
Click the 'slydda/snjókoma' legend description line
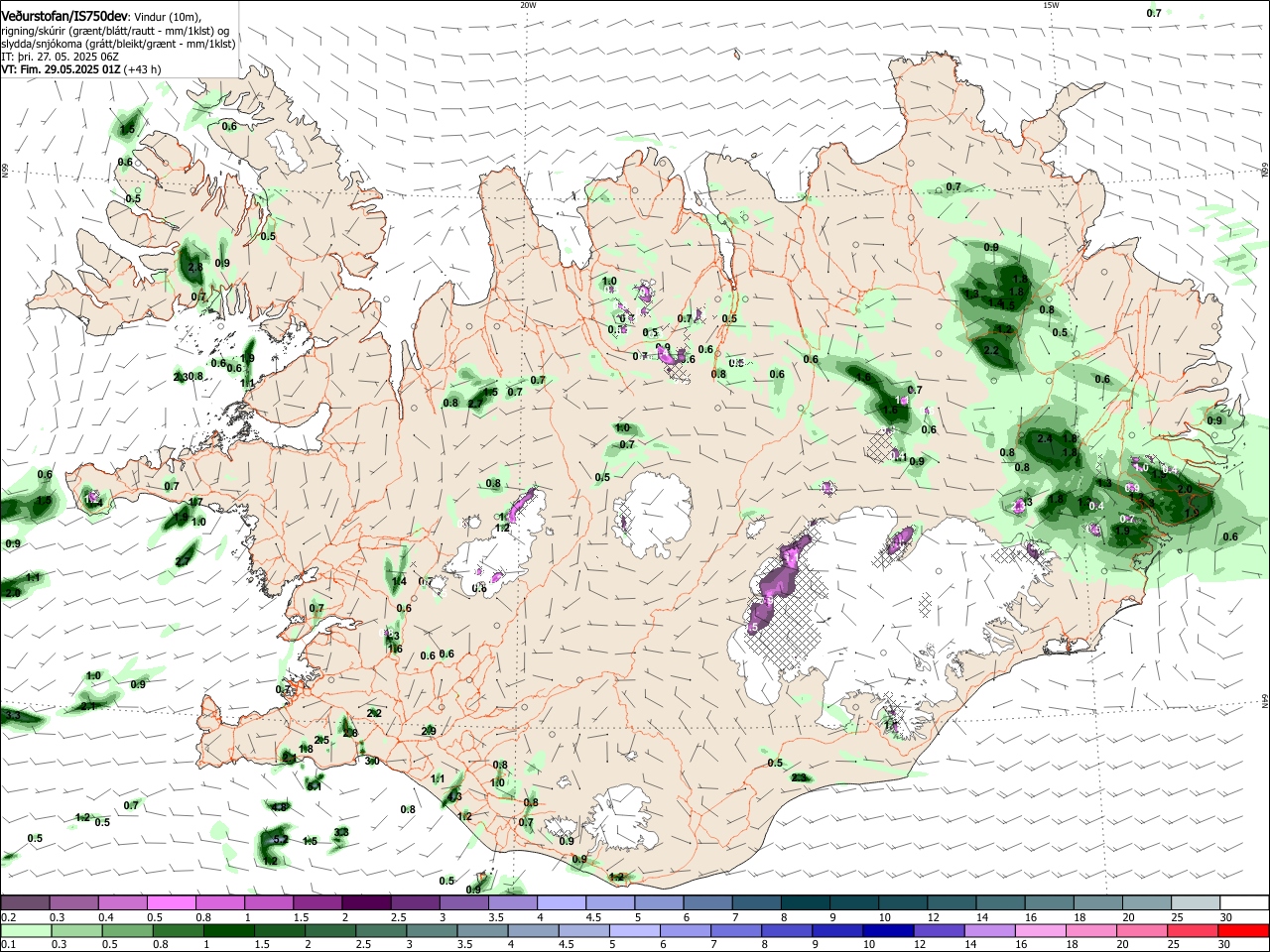pyautogui.click(x=118, y=44)
